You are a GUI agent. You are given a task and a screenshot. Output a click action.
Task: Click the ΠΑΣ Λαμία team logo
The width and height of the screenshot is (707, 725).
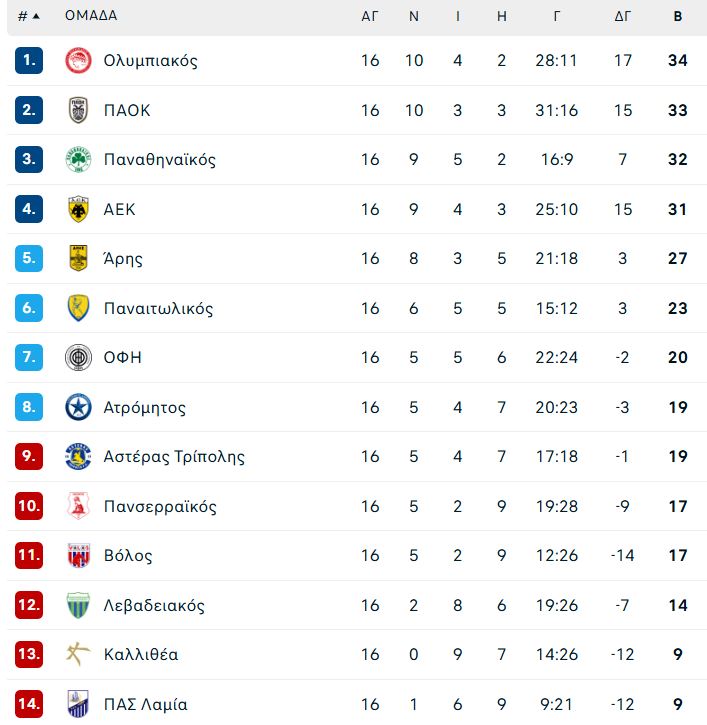pos(78,704)
